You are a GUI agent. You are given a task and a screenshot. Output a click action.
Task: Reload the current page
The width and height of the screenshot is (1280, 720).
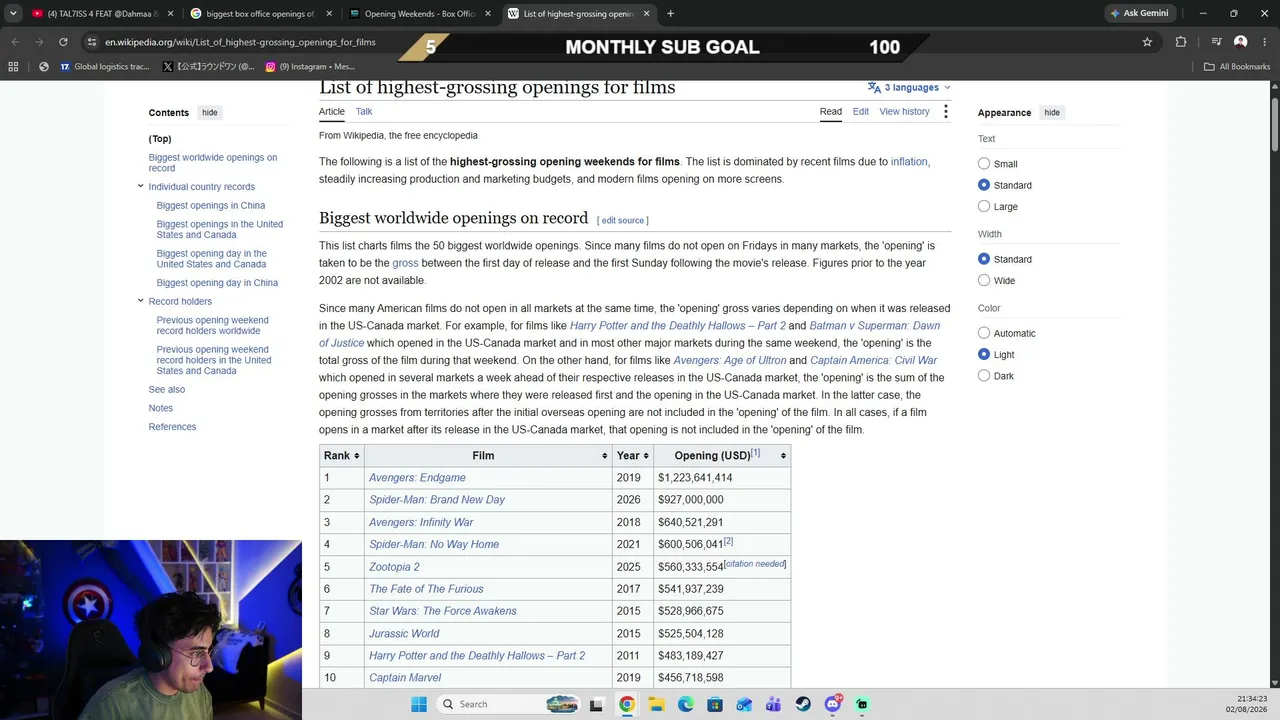tap(63, 42)
